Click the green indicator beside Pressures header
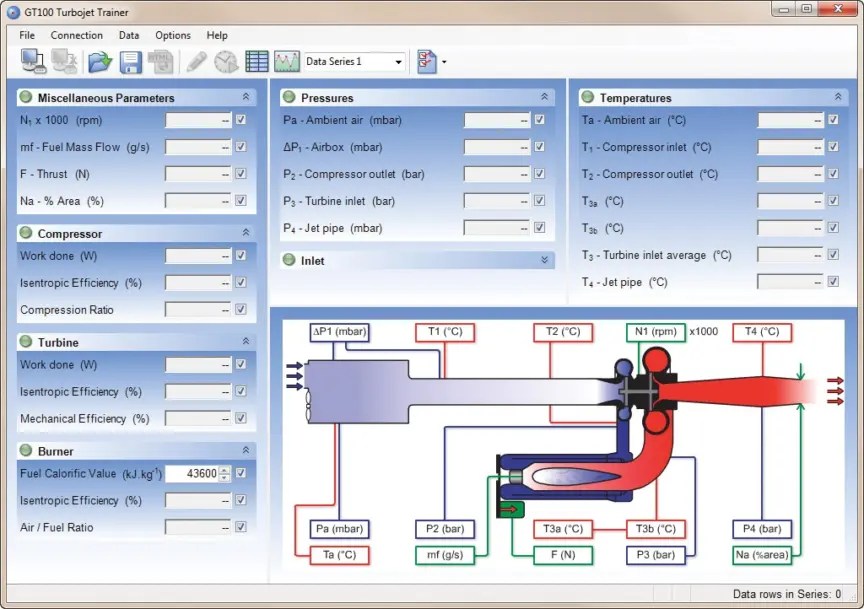The image size is (864, 609). click(x=289, y=97)
